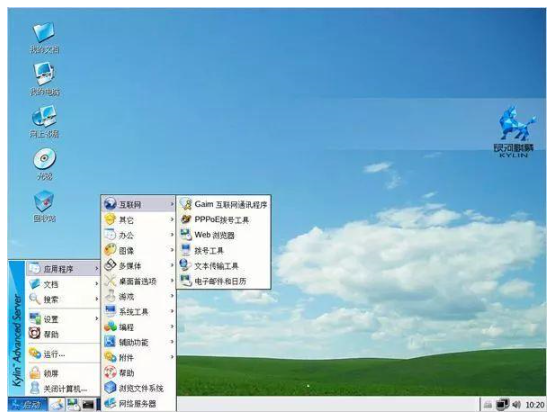
Task: Open the PPPoE拨号工具 entry
Action: 224,220
